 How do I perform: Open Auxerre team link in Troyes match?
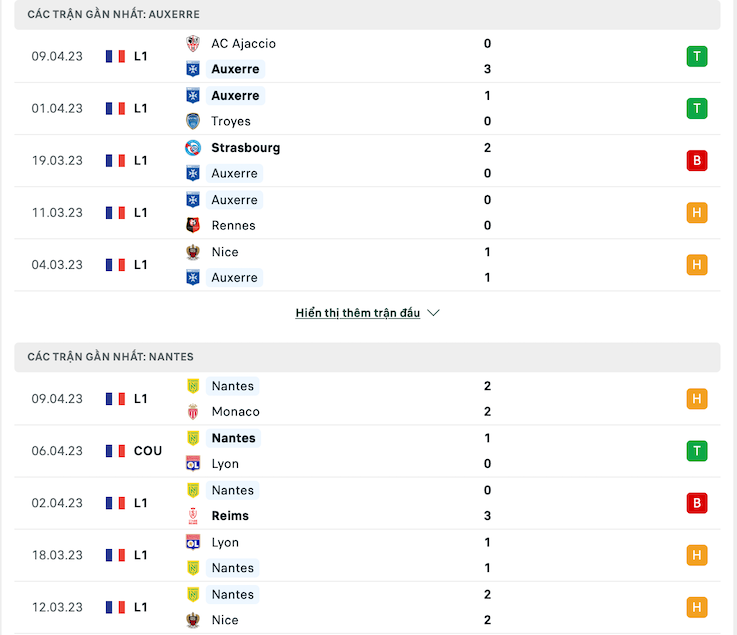[235, 96]
